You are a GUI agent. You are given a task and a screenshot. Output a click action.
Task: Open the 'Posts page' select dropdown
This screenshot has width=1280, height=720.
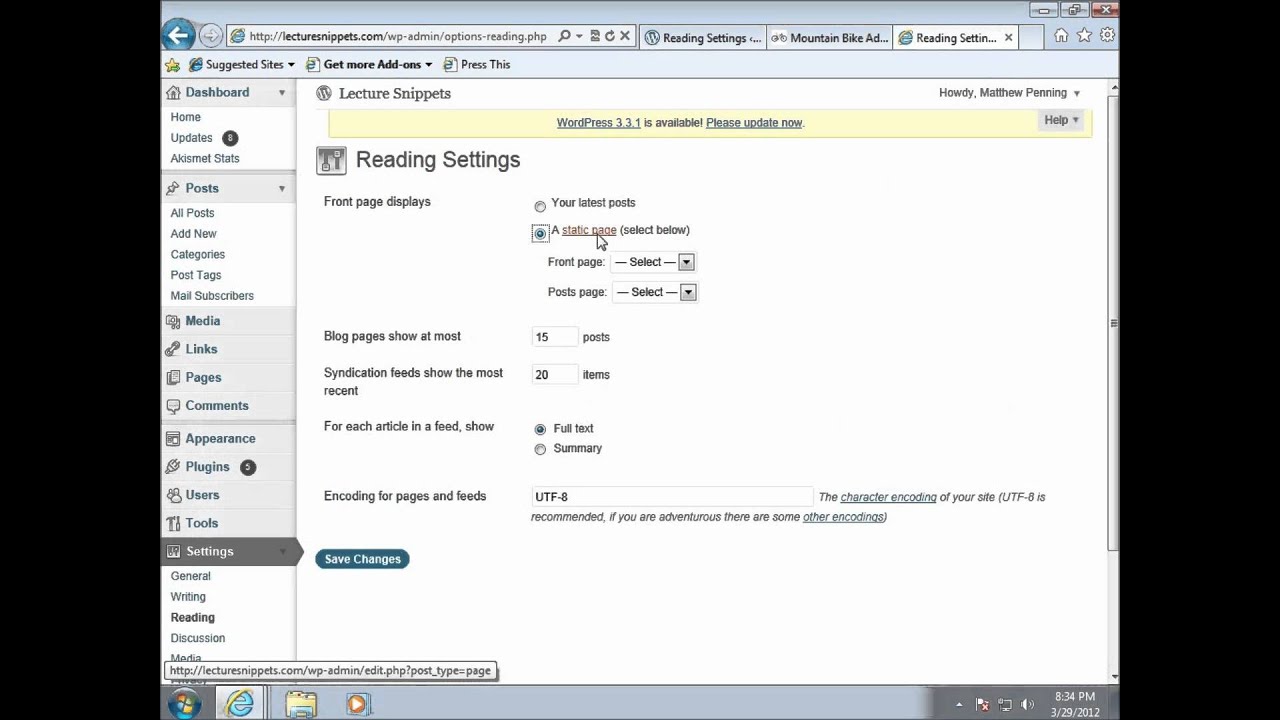coord(654,292)
